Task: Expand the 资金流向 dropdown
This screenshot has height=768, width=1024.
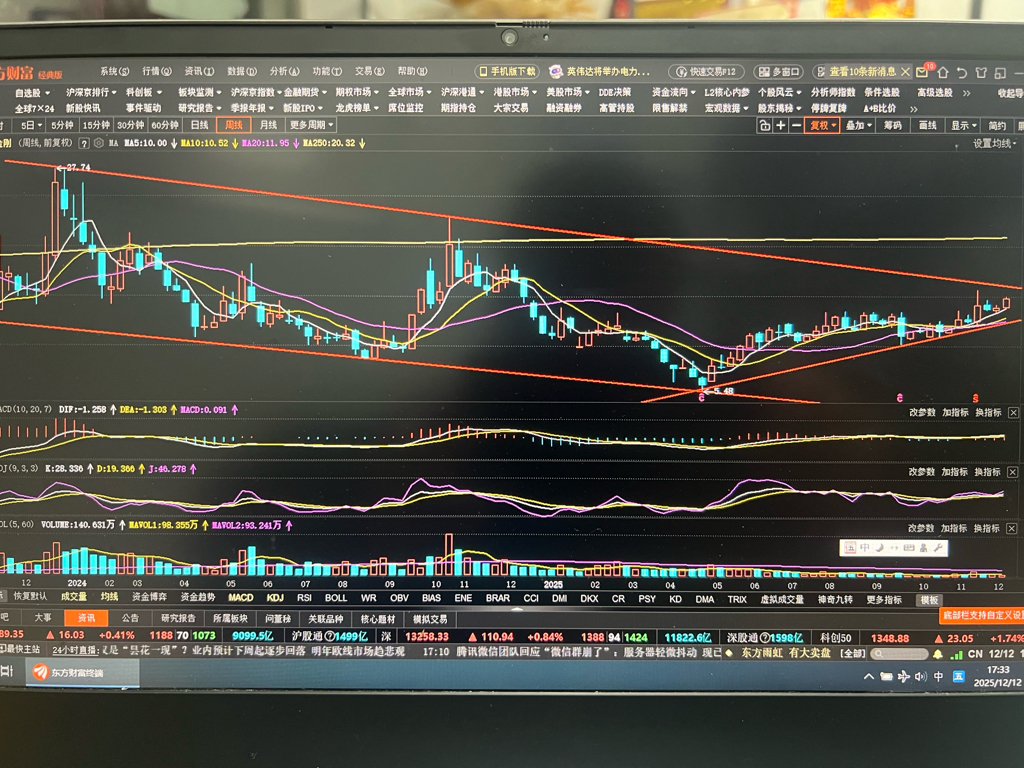Action: point(673,93)
